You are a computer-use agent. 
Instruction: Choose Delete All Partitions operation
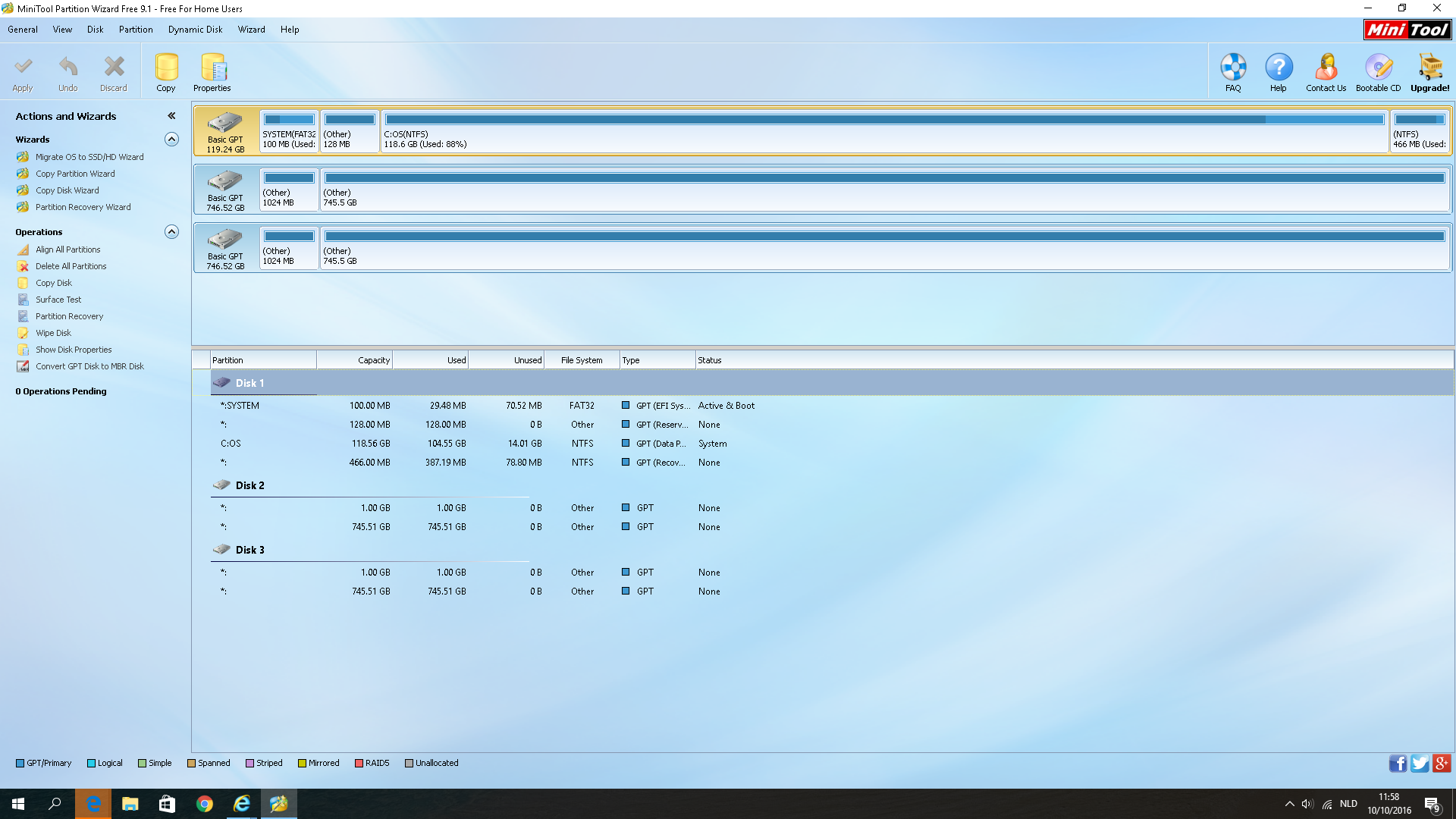tap(71, 266)
